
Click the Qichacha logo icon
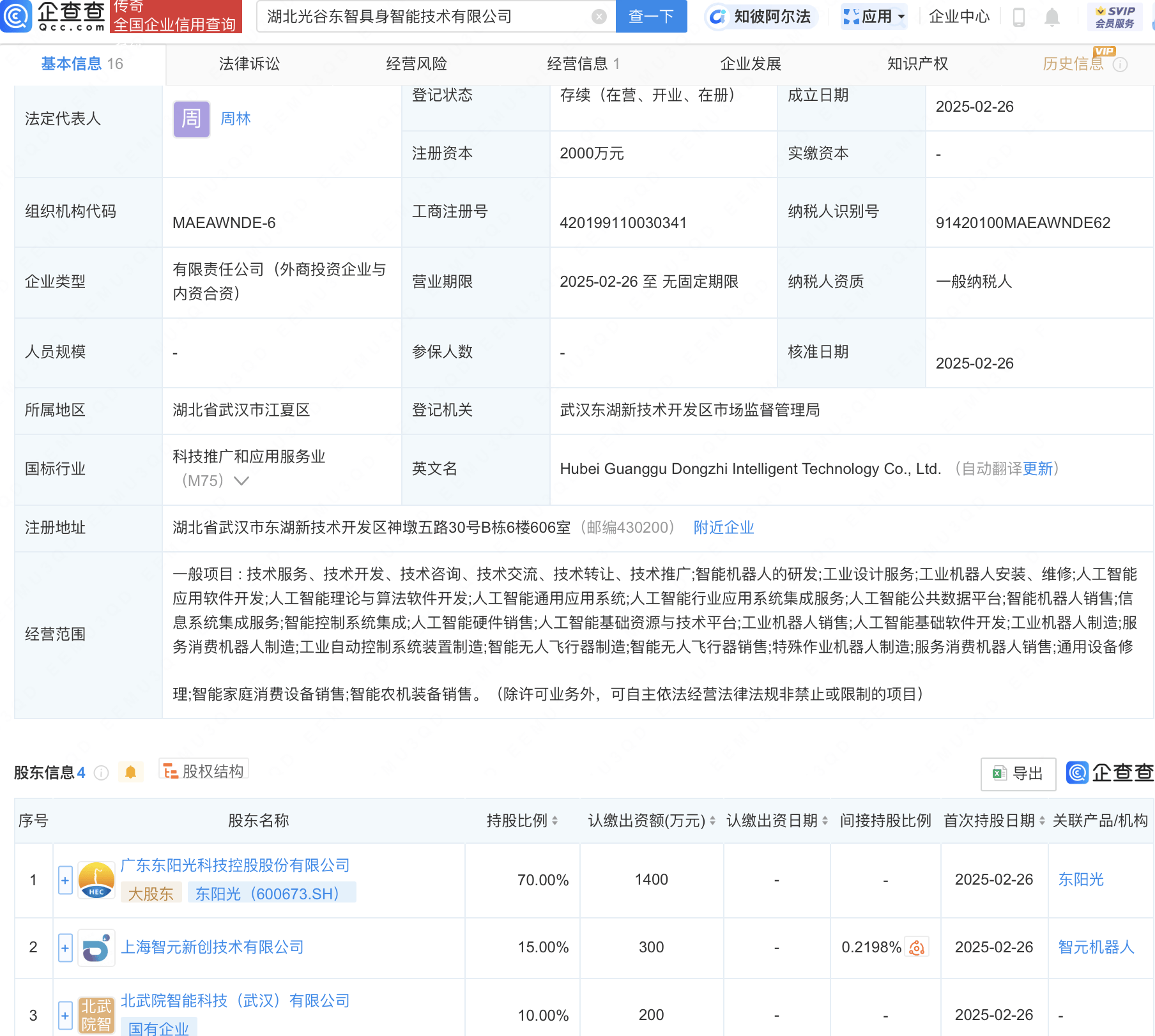point(16,17)
